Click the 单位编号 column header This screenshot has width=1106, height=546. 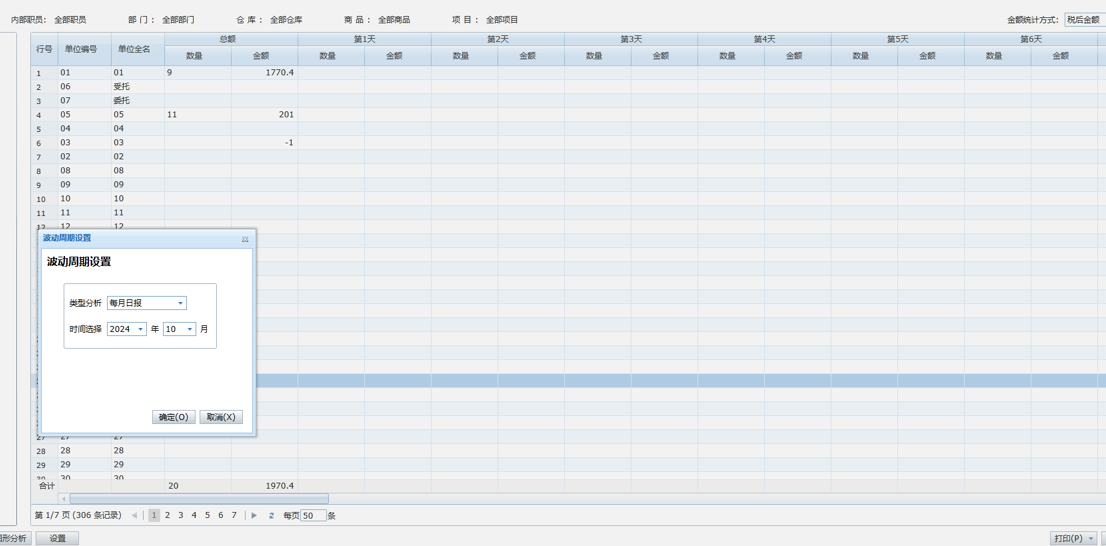pyautogui.click(x=81, y=49)
